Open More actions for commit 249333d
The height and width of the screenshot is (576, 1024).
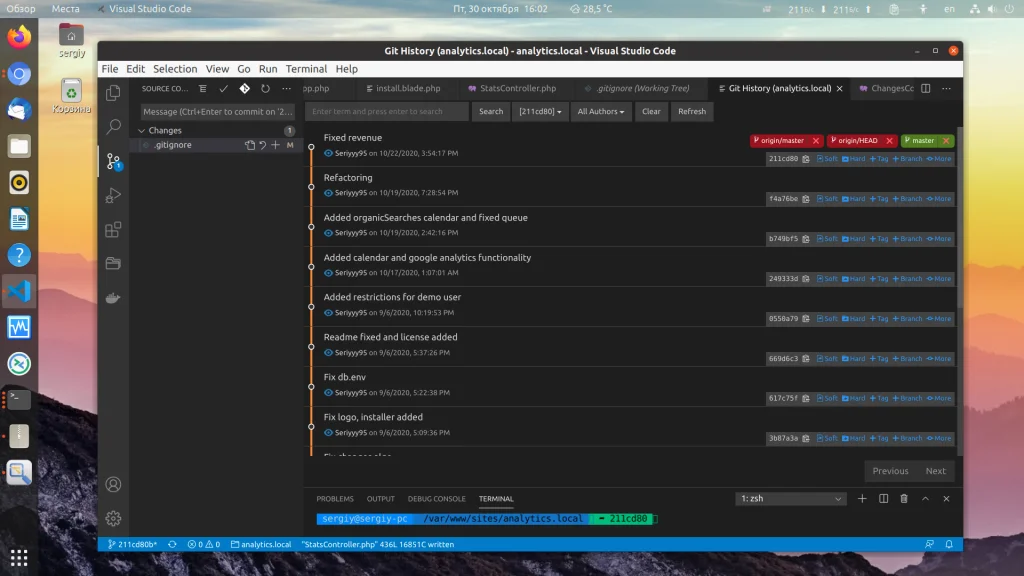point(939,279)
